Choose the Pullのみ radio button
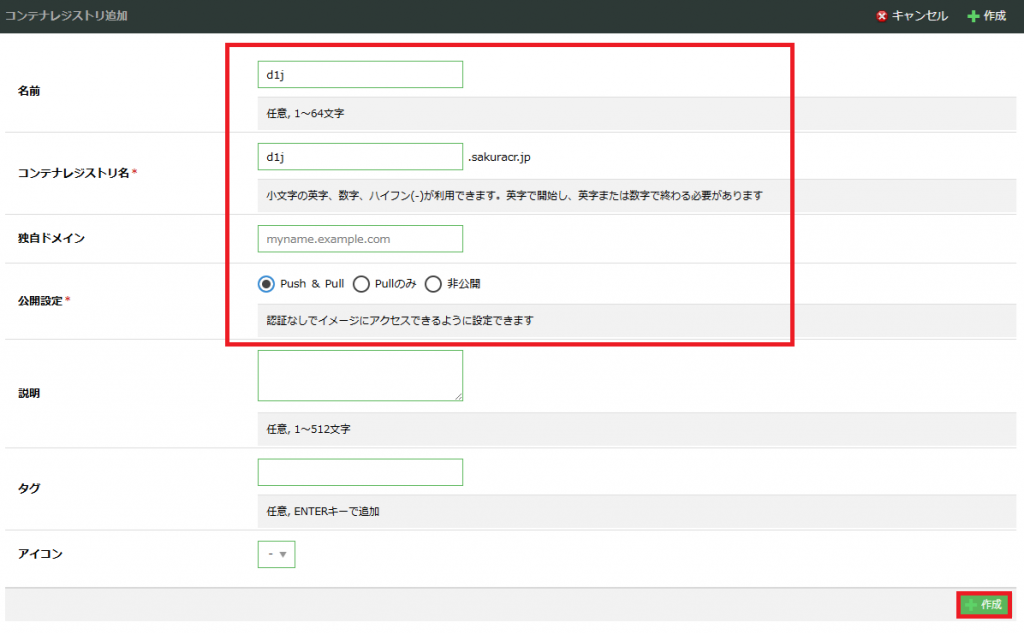This screenshot has width=1024, height=634. 362,284
